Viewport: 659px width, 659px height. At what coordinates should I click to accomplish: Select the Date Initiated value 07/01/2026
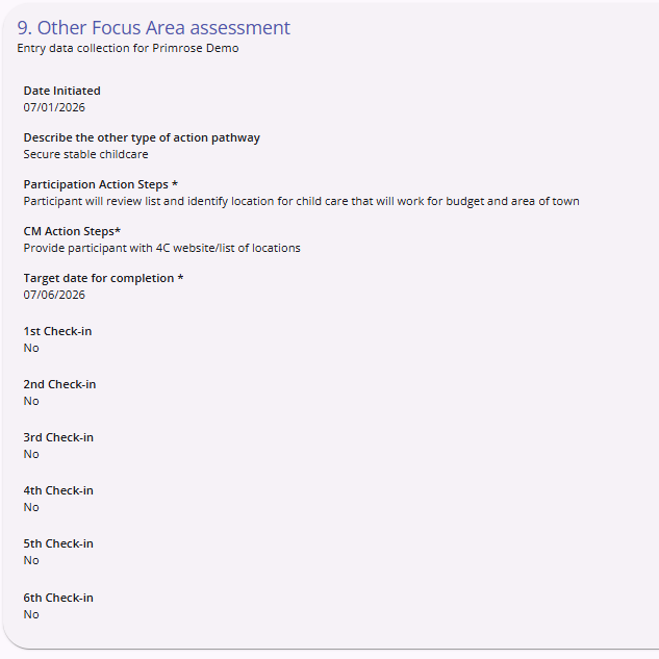[54, 108]
